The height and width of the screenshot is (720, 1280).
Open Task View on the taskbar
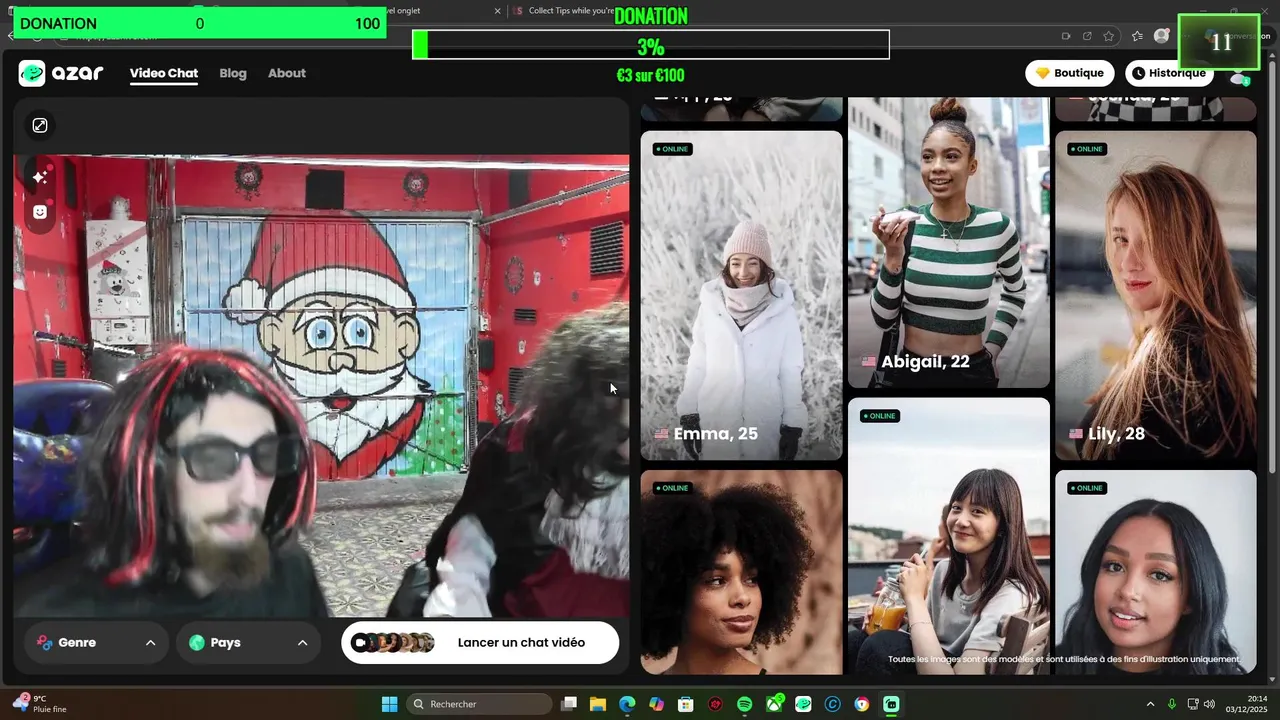tap(569, 704)
